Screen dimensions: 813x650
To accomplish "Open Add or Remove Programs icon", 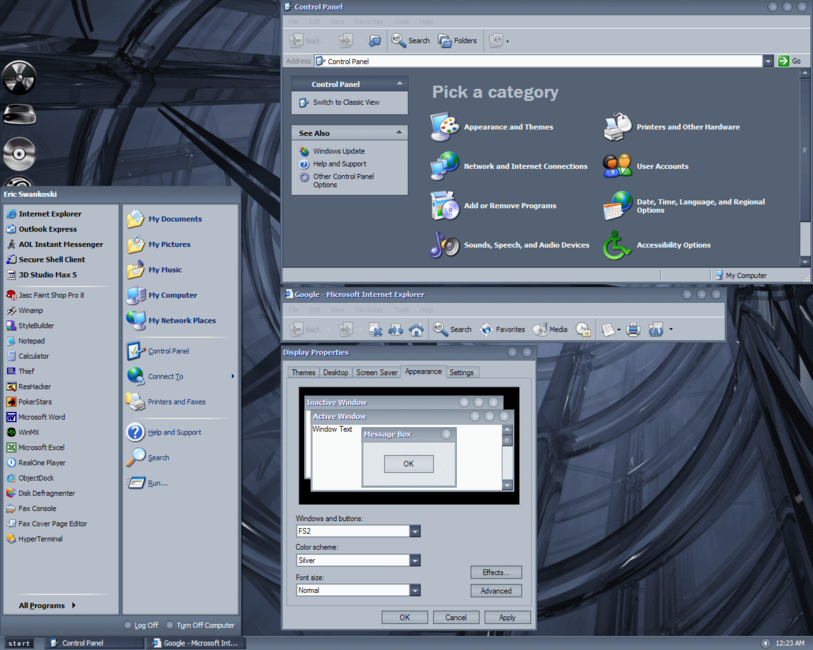I will tap(445, 205).
